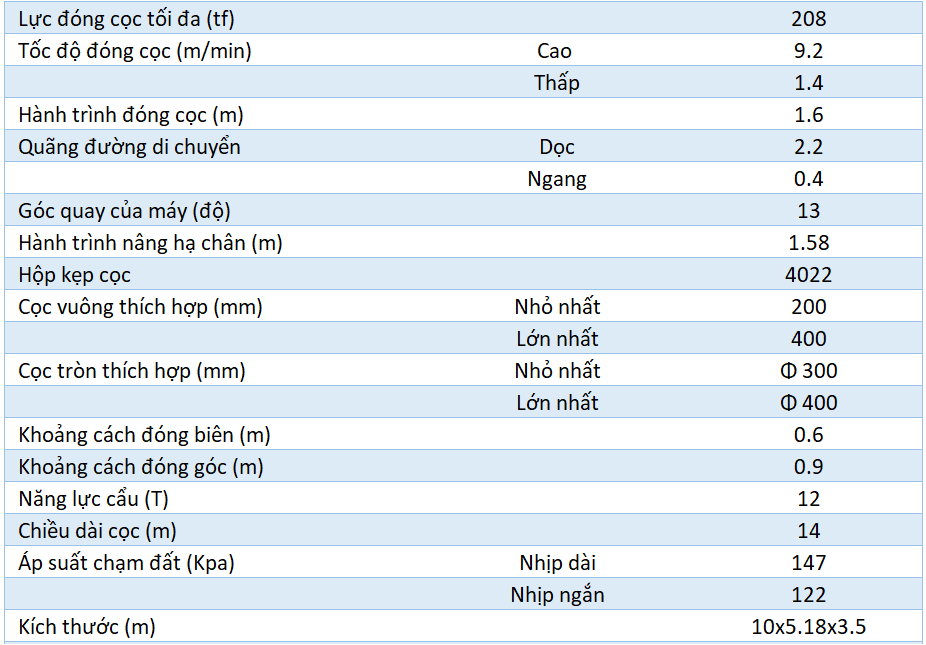Select the 'Hộp kẹp cọc' value 4022
This screenshot has width=926, height=645.
tap(808, 275)
